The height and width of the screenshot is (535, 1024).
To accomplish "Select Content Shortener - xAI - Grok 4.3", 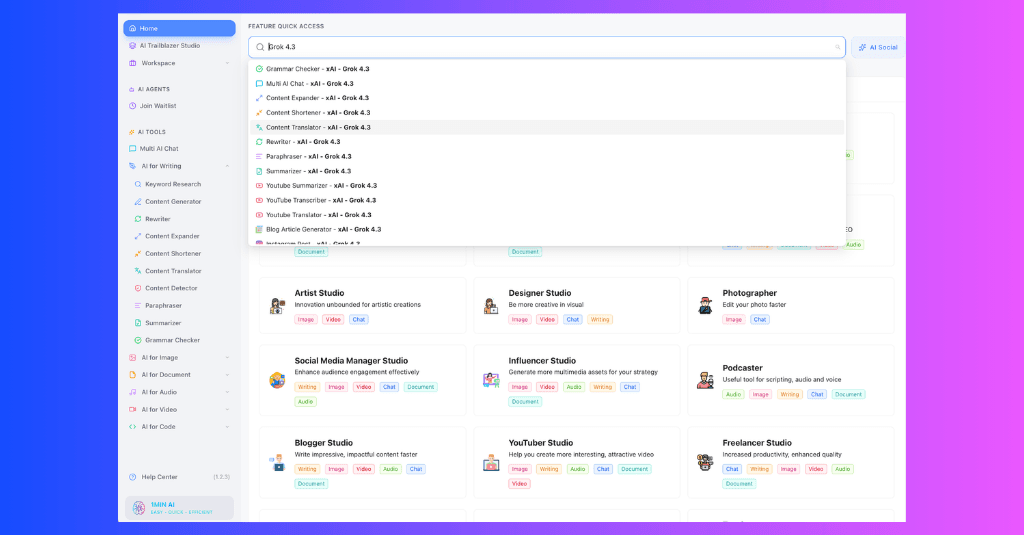I will pyautogui.click(x=547, y=112).
